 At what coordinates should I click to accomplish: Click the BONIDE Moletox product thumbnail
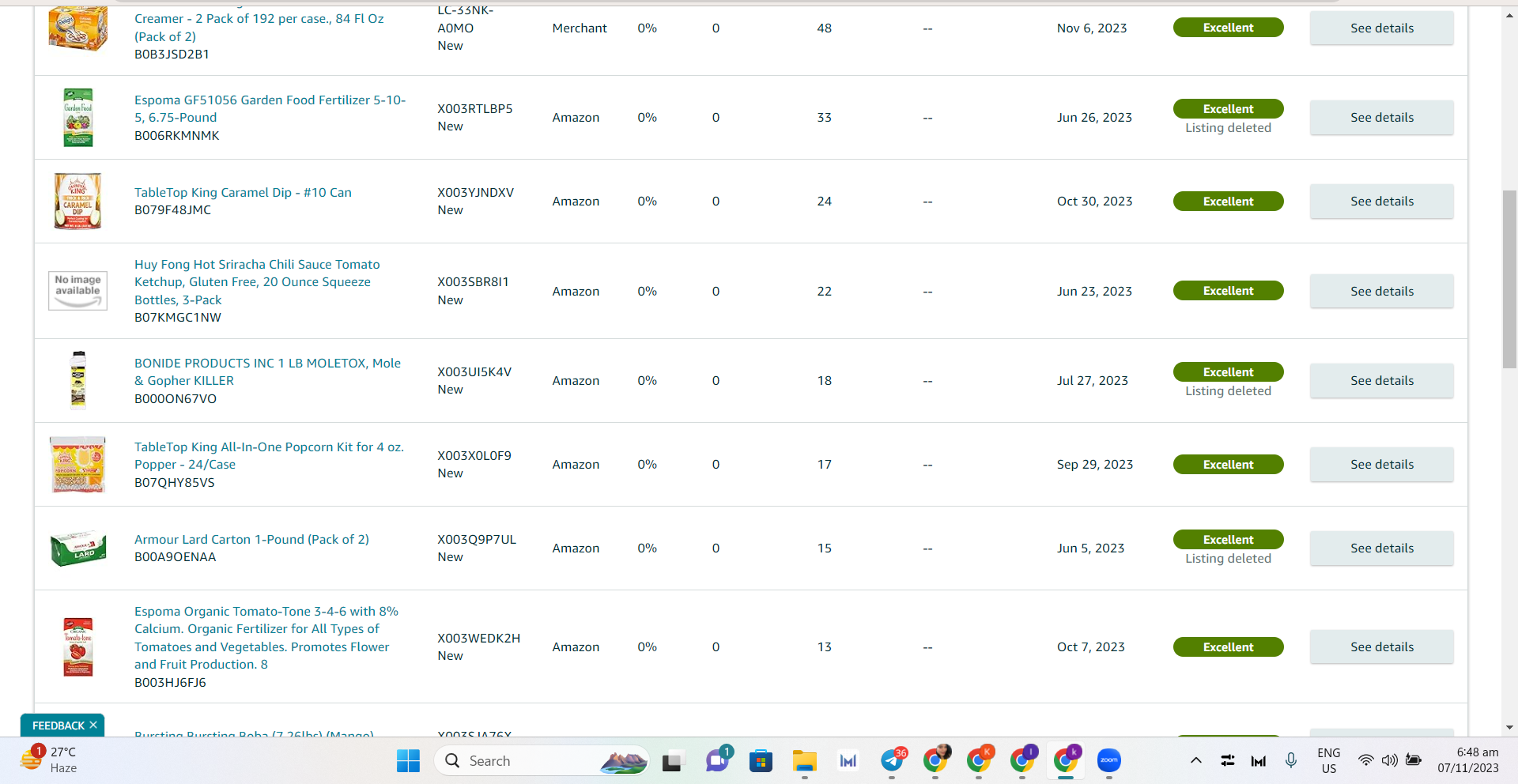pos(77,380)
